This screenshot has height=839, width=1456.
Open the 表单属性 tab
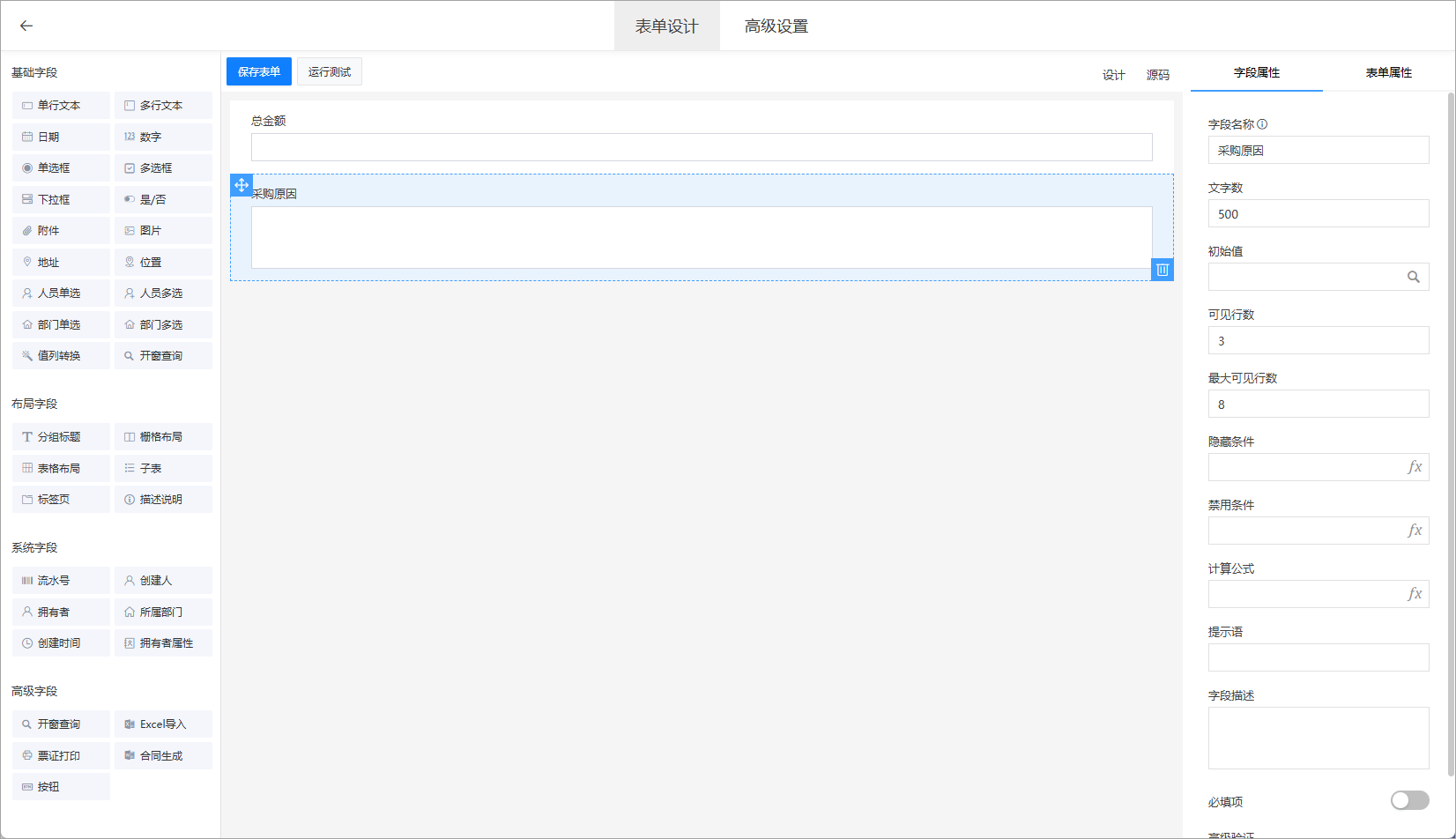(x=1388, y=72)
